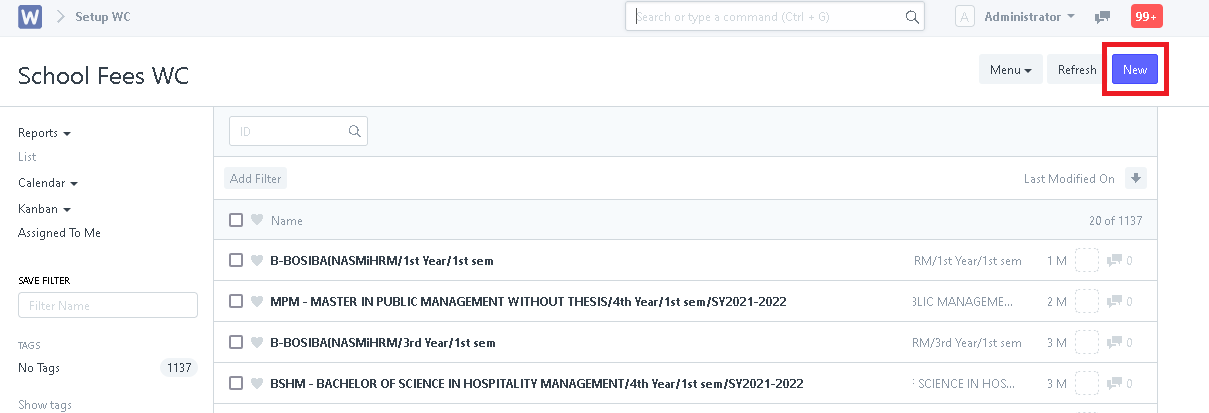Click the ID search input field

click(x=298, y=131)
